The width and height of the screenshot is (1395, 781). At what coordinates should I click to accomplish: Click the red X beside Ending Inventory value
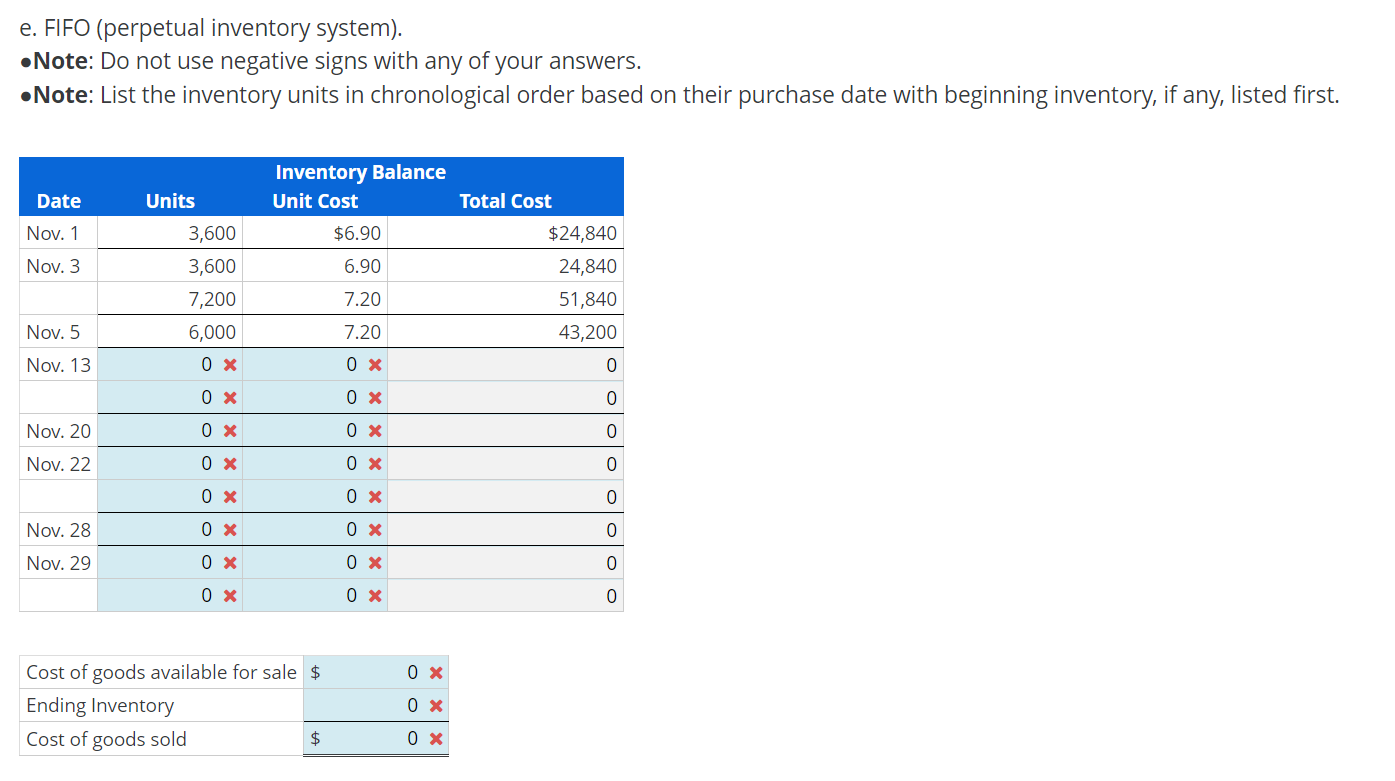click(x=434, y=705)
